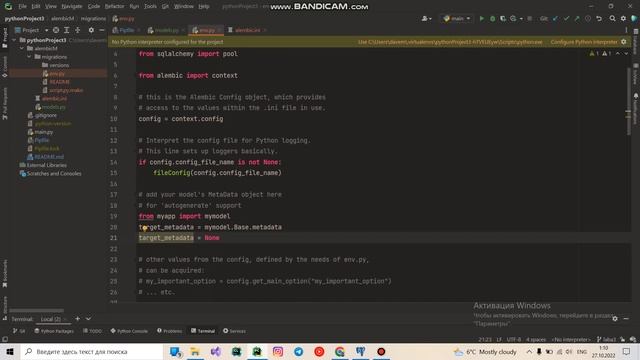Click the UTF-8 encoding in status bar
The width and height of the screenshot is (640, 360).
point(513,339)
